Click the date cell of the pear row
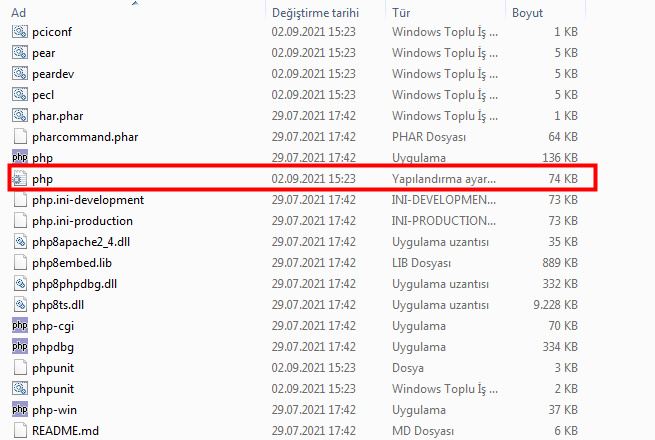 pyautogui.click(x=313, y=53)
